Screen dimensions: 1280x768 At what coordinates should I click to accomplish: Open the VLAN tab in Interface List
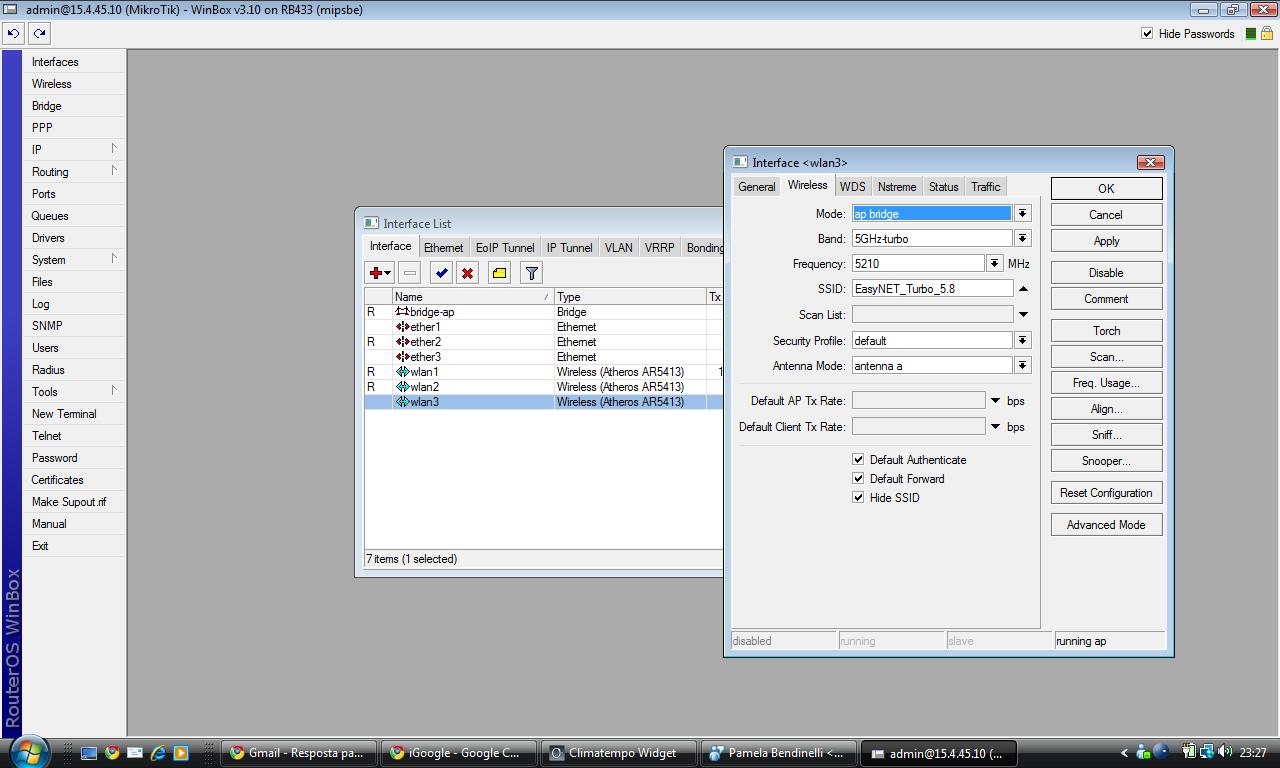pos(618,248)
